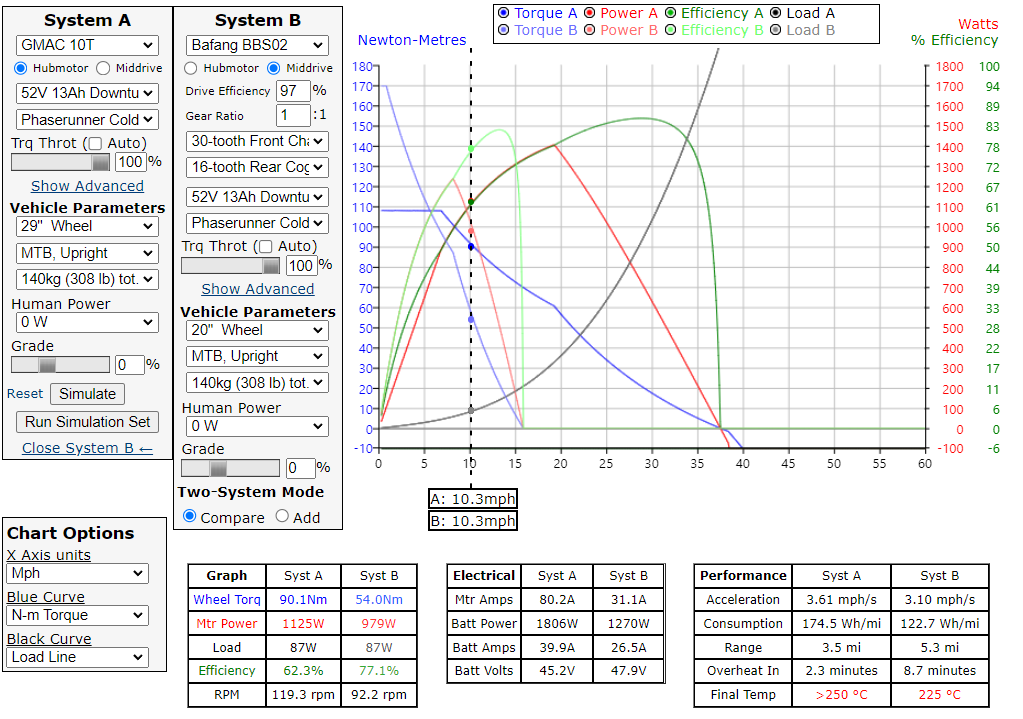Image resolution: width=1023 pixels, height=719 pixels.
Task: Click Run Simulation Set button
Action: (88, 422)
